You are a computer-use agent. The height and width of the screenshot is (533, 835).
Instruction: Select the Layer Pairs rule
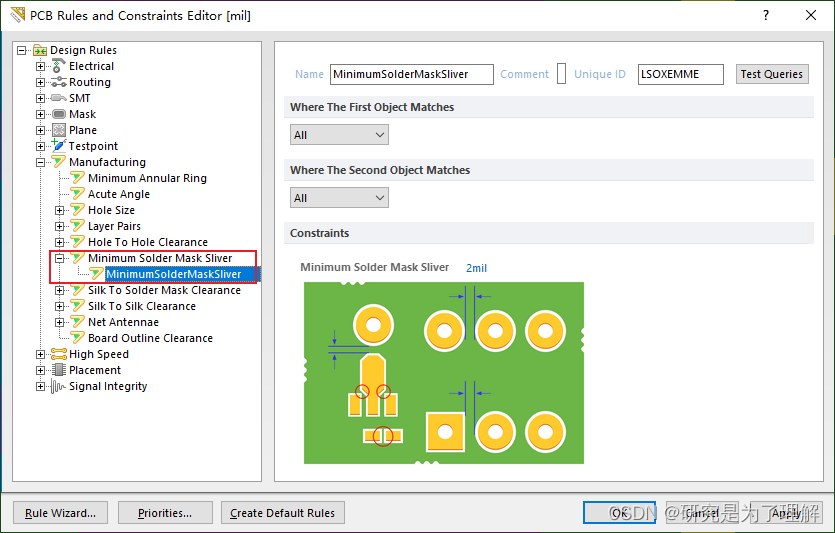pyautogui.click(x=114, y=226)
